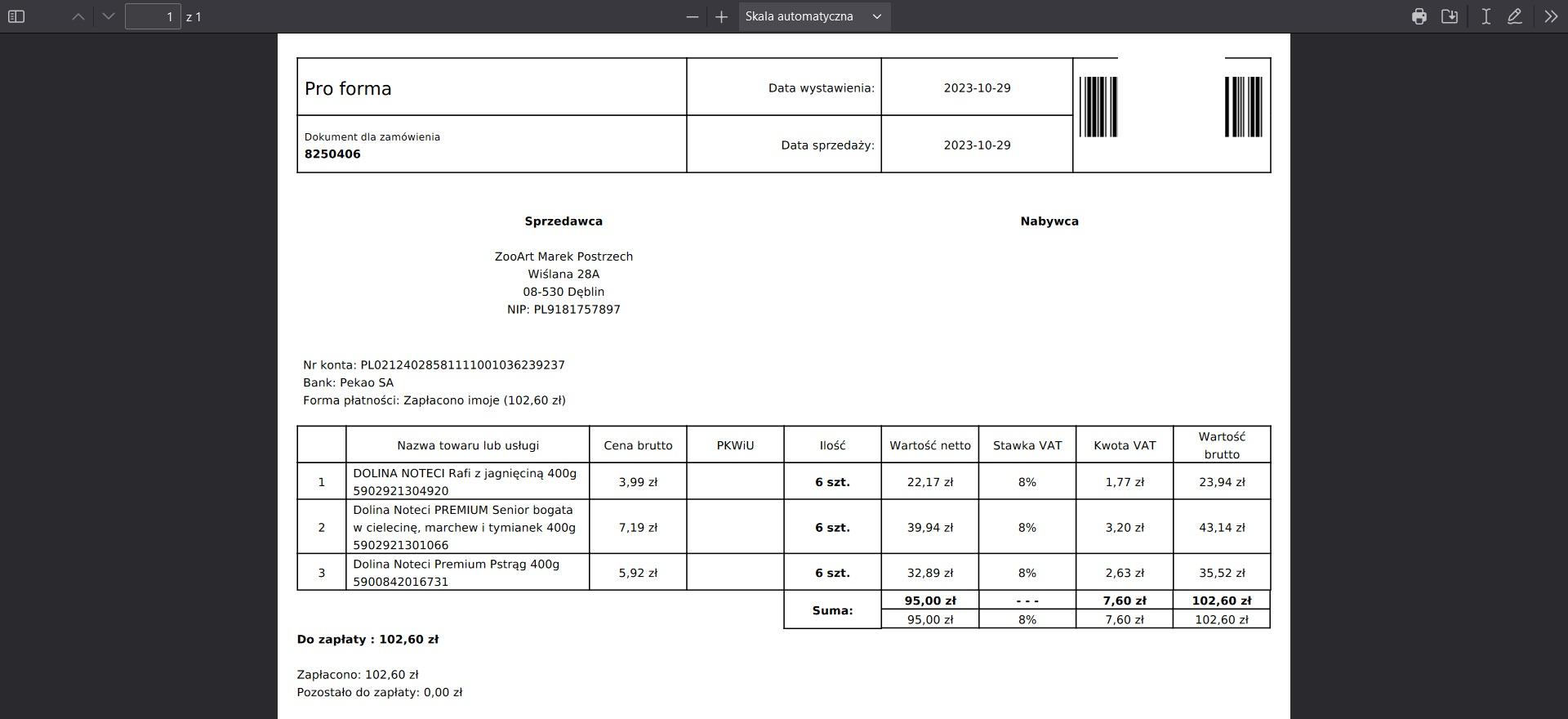Click the left barcode image
The height and width of the screenshot is (719, 1568).
pos(1098,107)
